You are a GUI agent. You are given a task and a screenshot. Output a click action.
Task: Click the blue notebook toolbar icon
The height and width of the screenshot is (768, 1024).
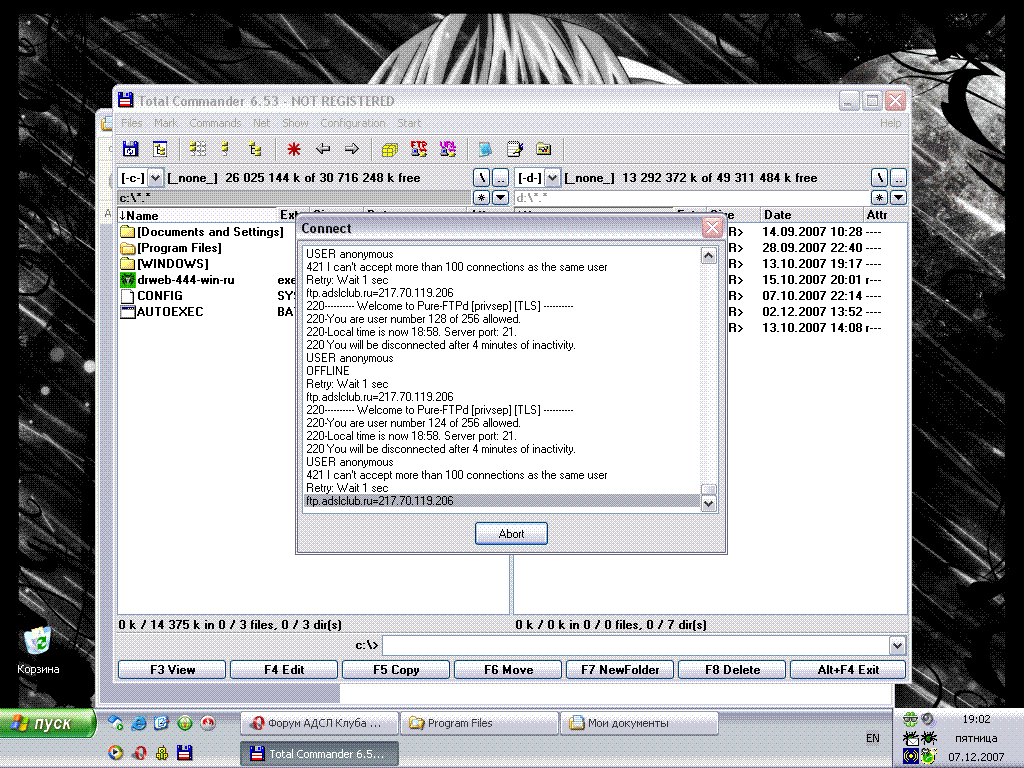[485, 150]
